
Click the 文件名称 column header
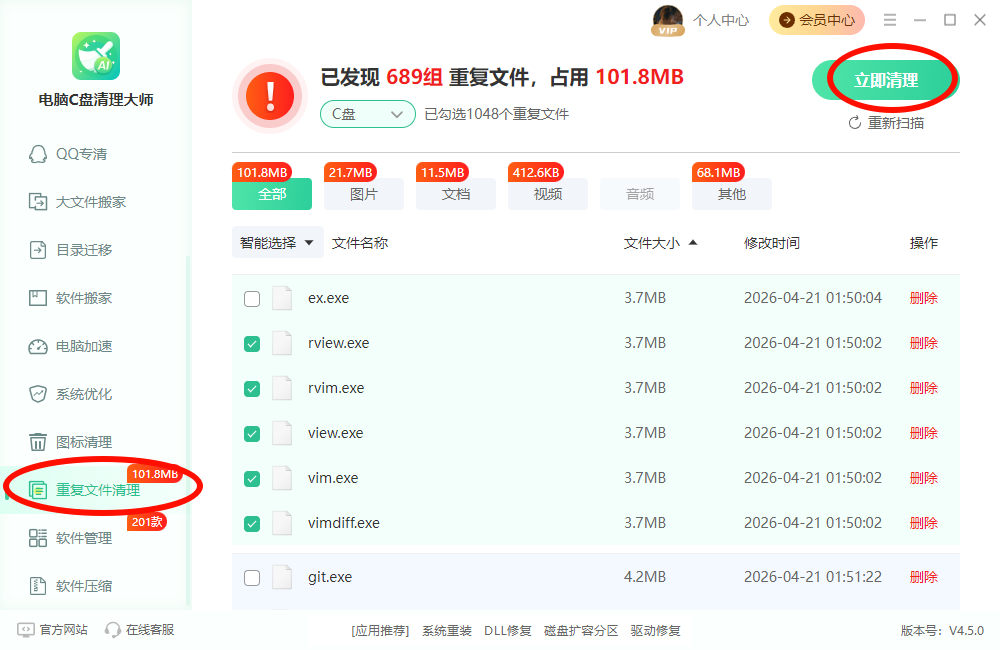click(x=360, y=243)
